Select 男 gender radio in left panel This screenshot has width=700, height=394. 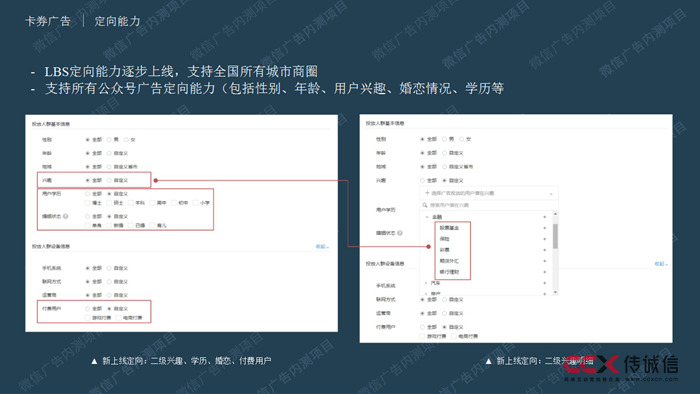point(109,140)
